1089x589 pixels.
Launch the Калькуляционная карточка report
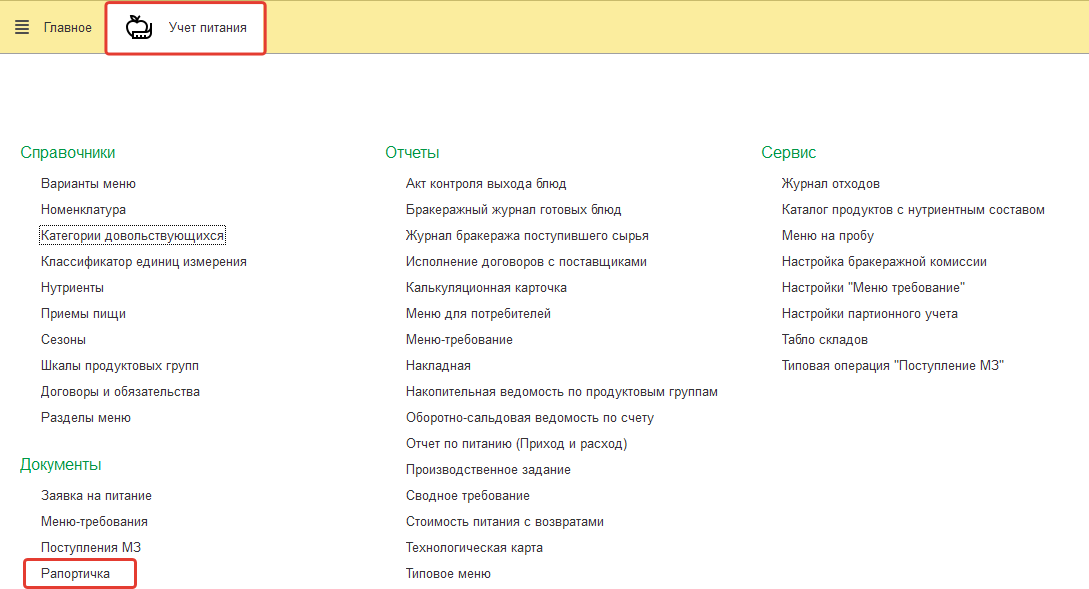point(486,288)
